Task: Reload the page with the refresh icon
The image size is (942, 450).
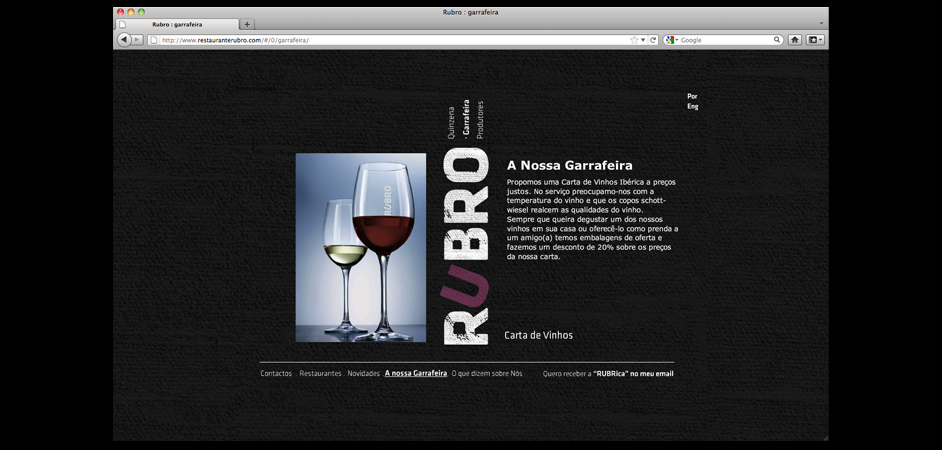Action: [653, 40]
